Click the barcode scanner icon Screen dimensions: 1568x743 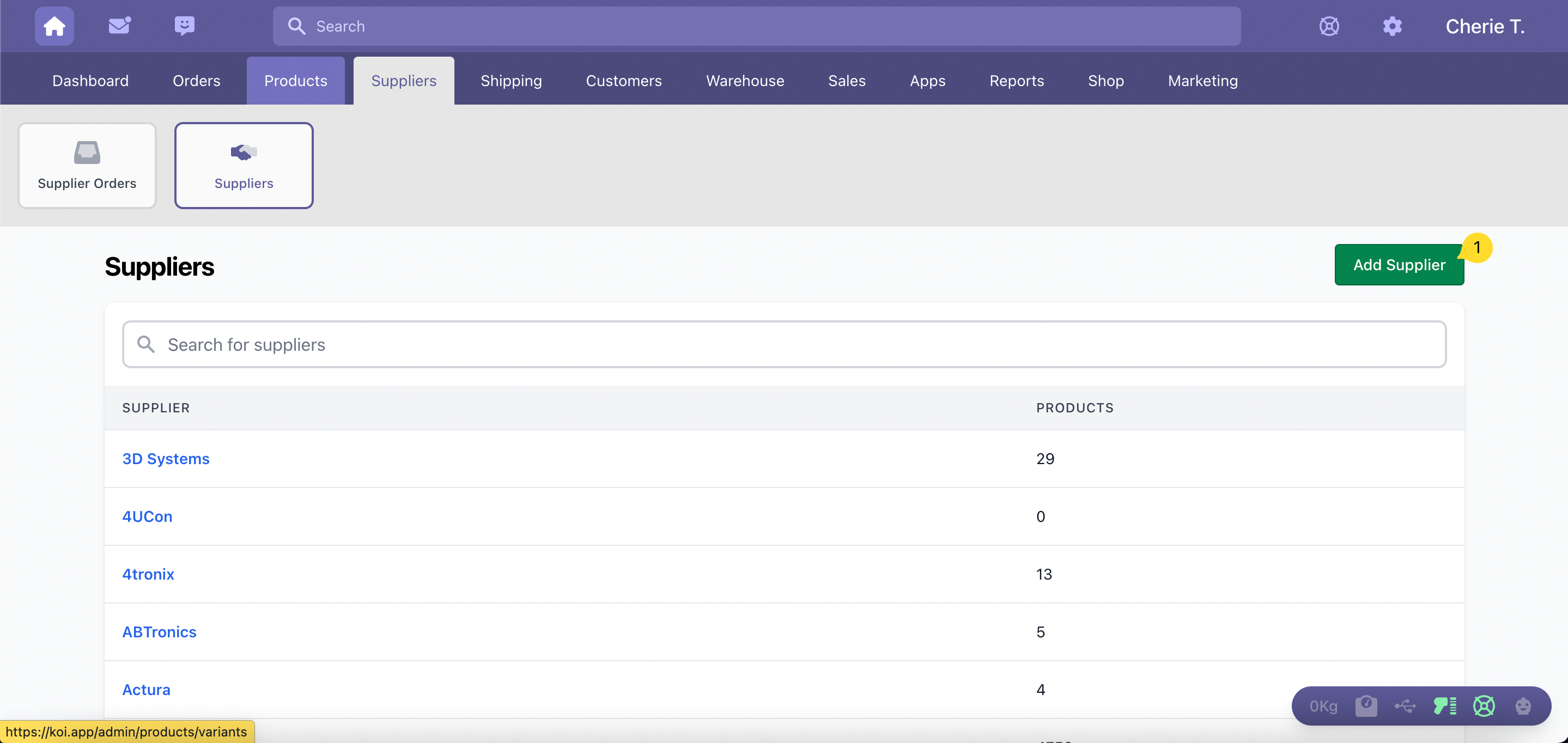tap(1444, 706)
